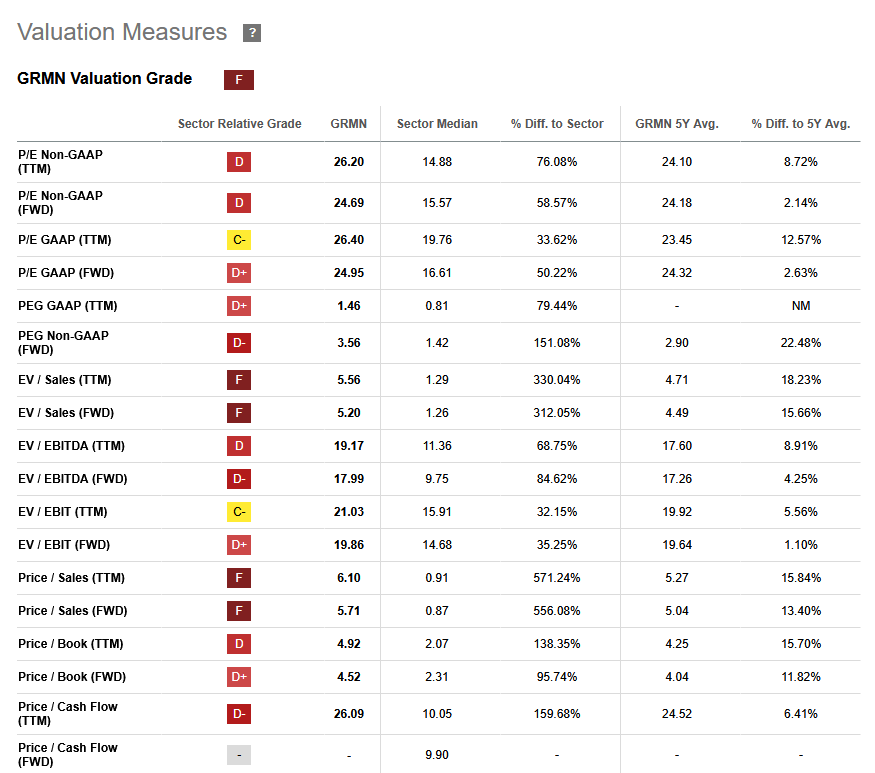Click the D grade badge for P/E Non-GAAP (TTM)

point(239,162)
